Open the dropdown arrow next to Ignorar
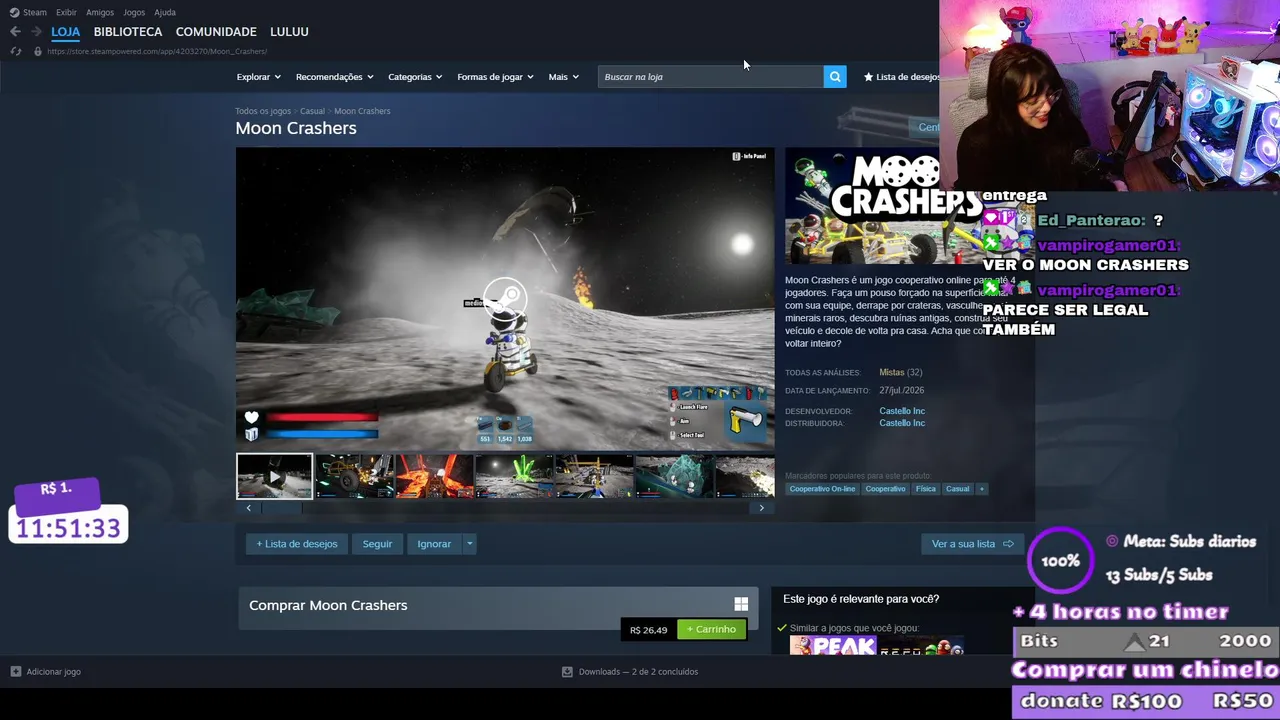 pyautogui.click(x=469, y=544)
